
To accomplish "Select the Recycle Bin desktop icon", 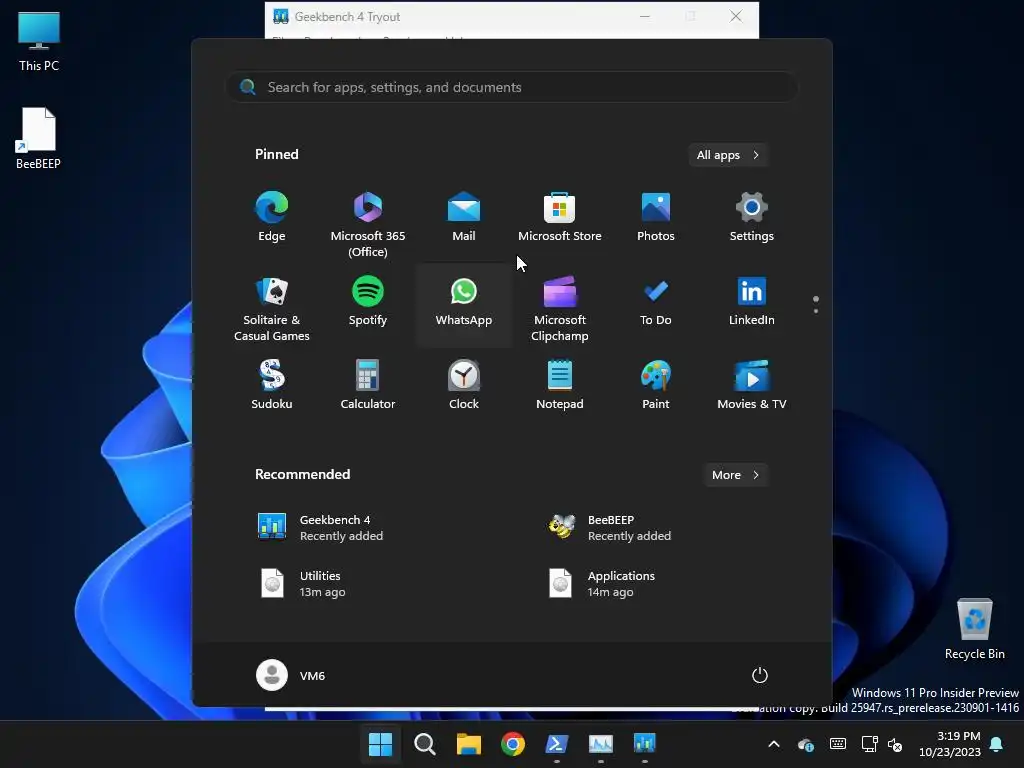I will click(x=974, y=629).
